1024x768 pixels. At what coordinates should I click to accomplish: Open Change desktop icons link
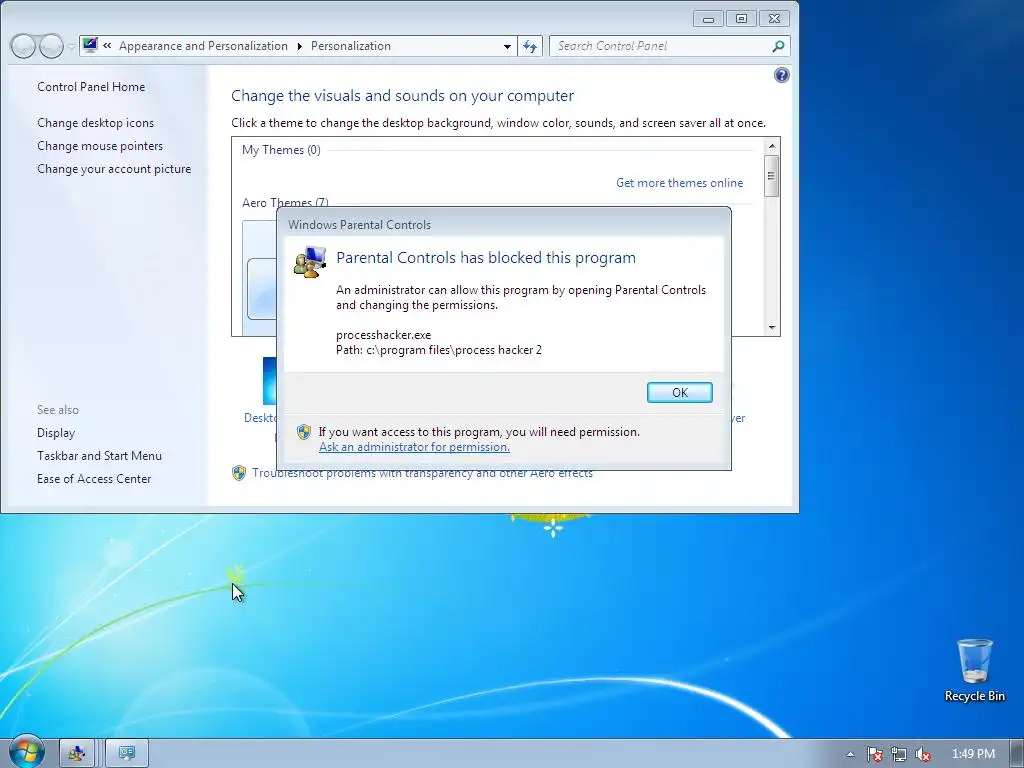[95, 123]
